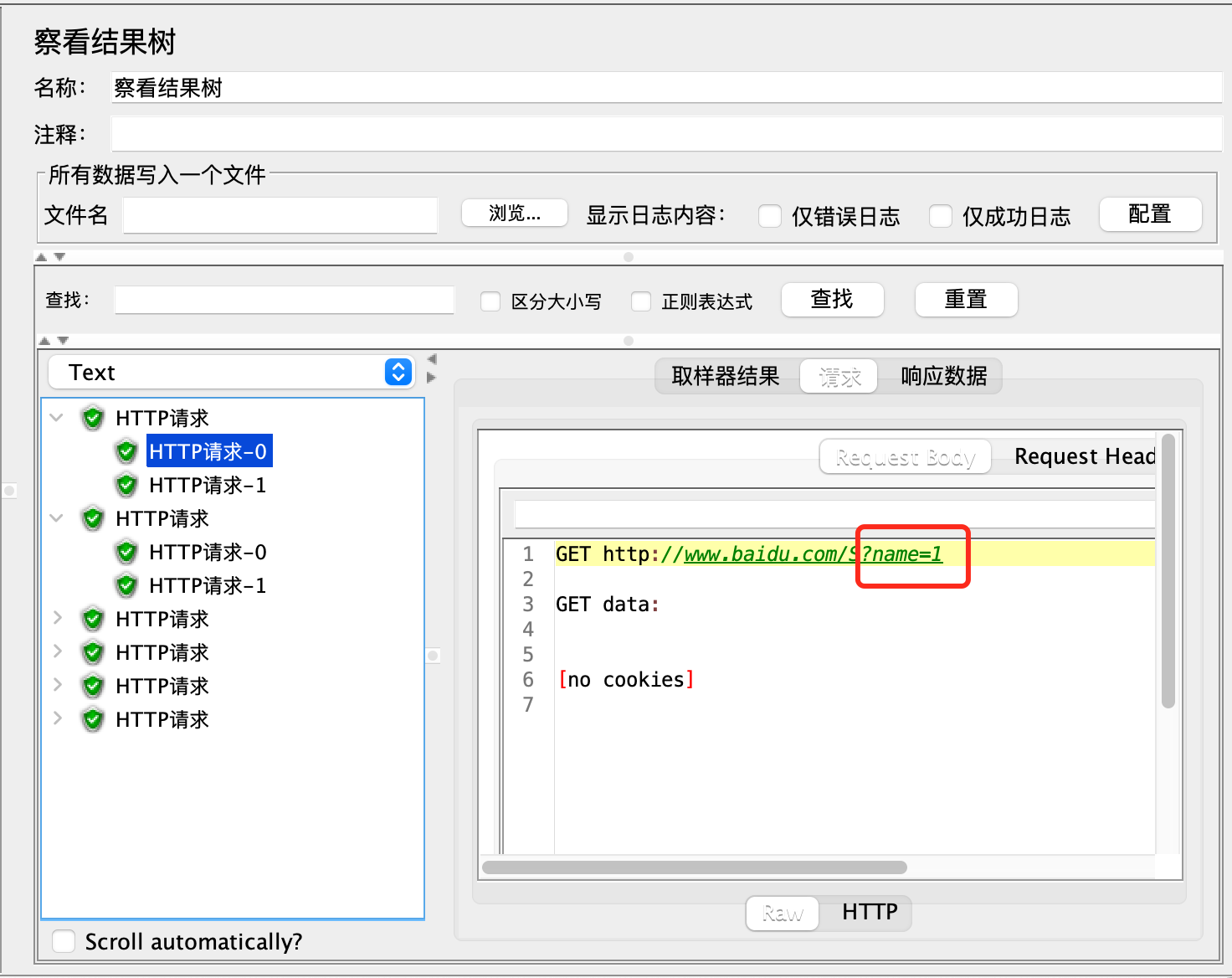1232x978 pixels.
Task: Switch to 响应数据 tab
Action: point(944,376)
